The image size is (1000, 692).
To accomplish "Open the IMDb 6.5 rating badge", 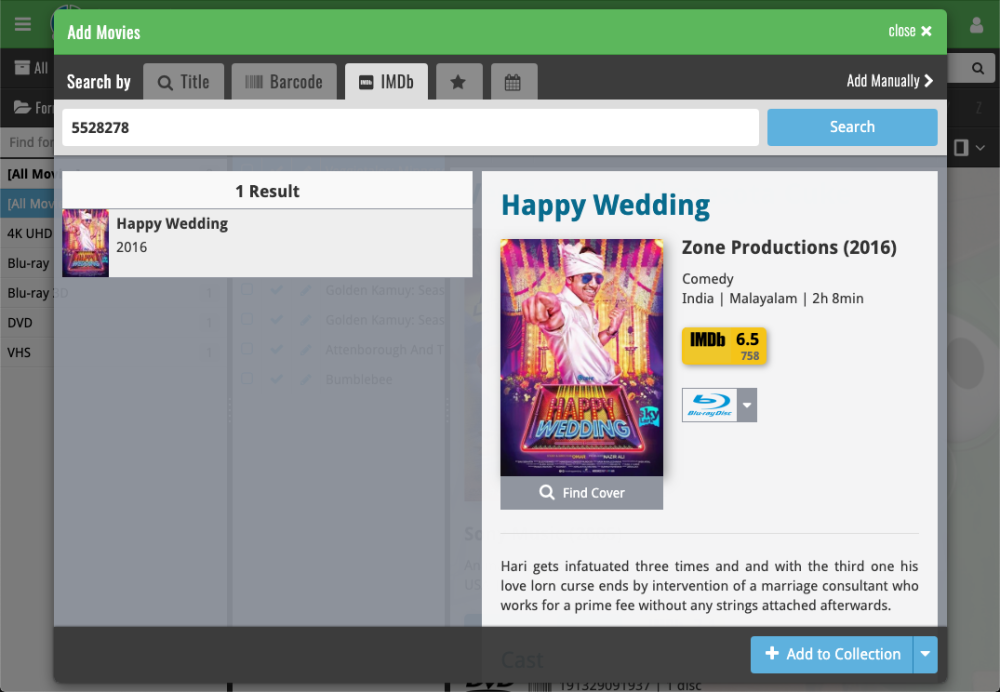I will click(724, 346).
